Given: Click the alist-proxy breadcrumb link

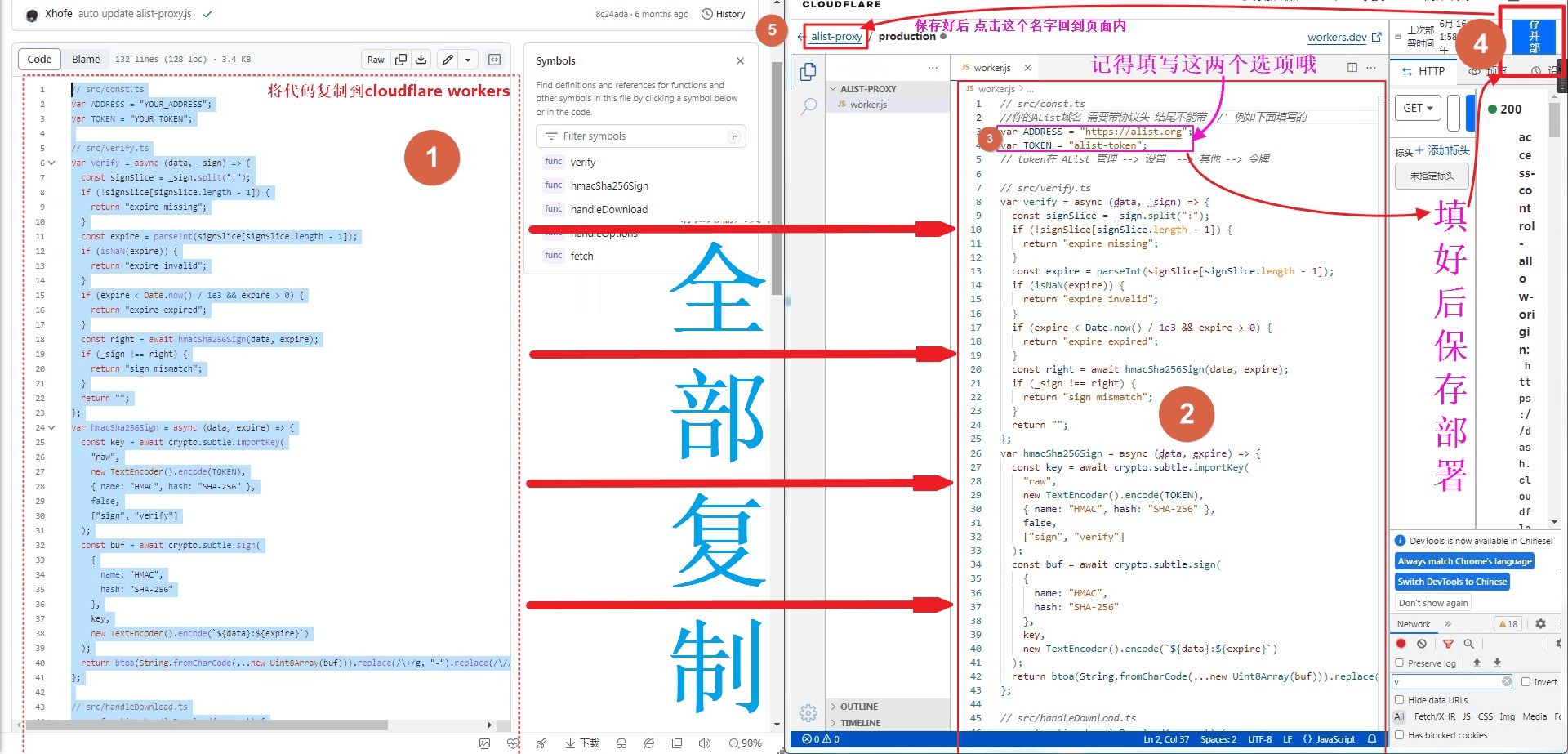Looking at the screenshot, I should (836, 37).
